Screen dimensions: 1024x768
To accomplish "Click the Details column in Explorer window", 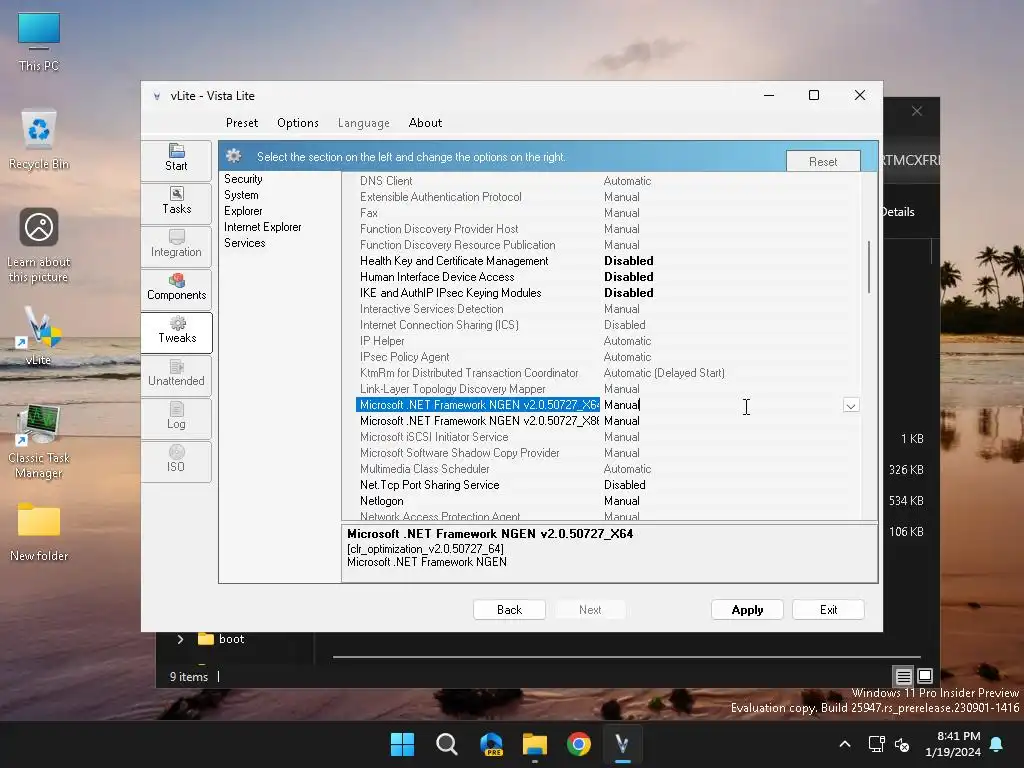I will [899, 212].
